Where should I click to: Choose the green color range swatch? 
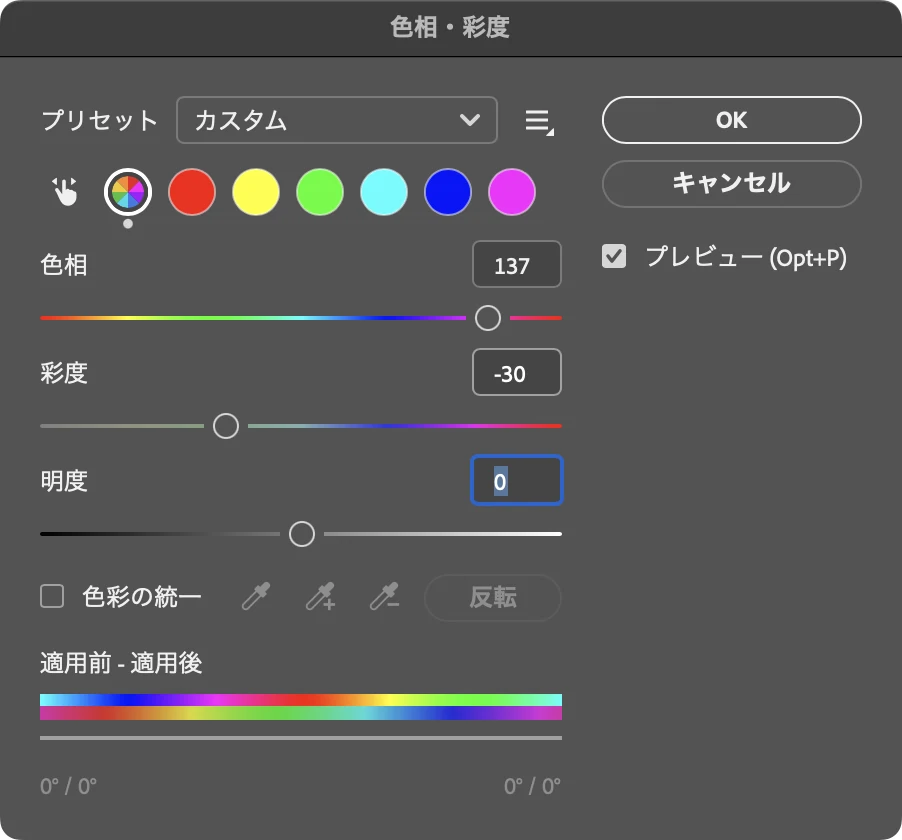tap(320, 192)
